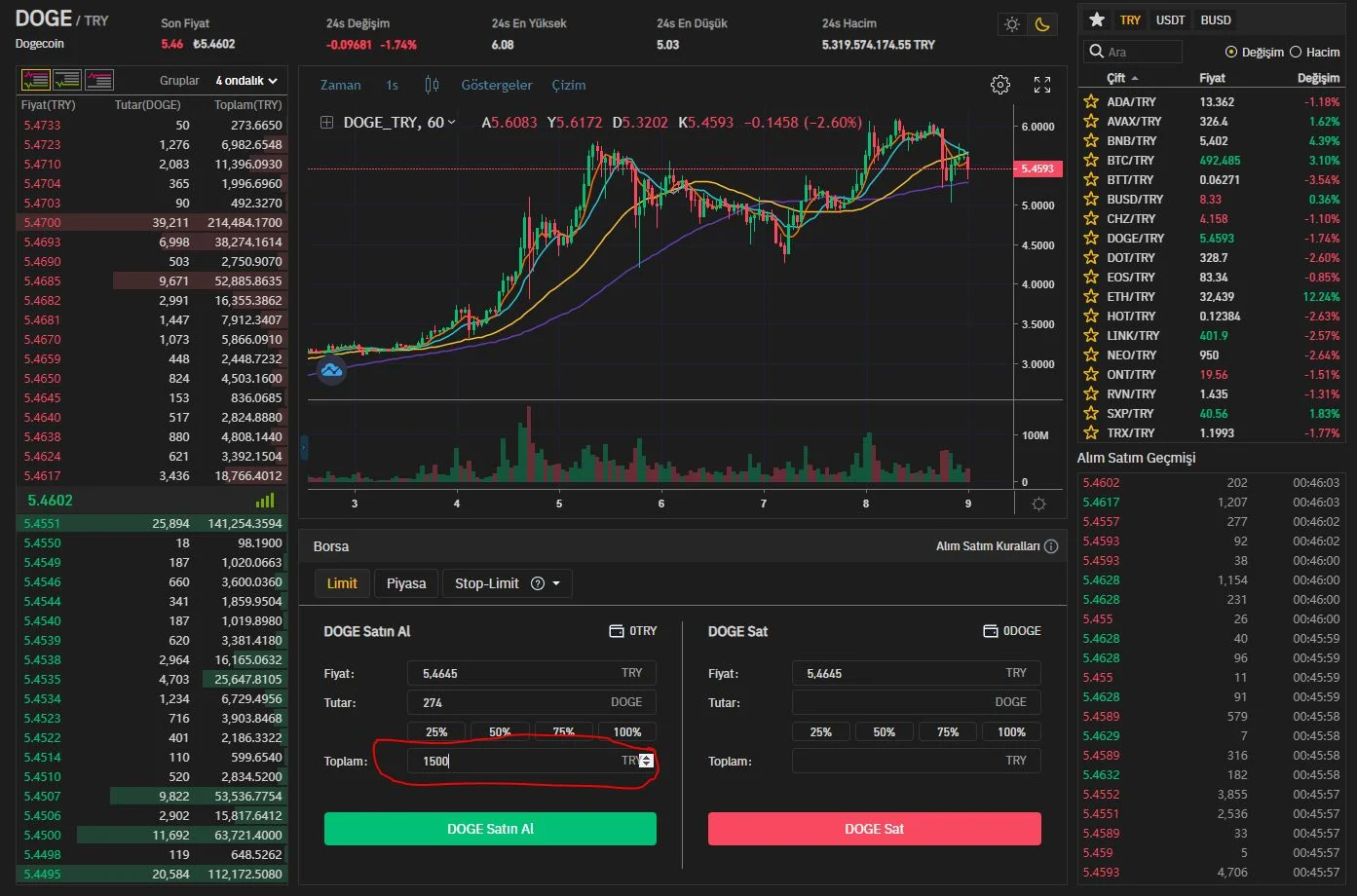Viewport: 1357px width, 896px height.
Task: Open candlestick chart type selector
Action: [x=432, y=85]
